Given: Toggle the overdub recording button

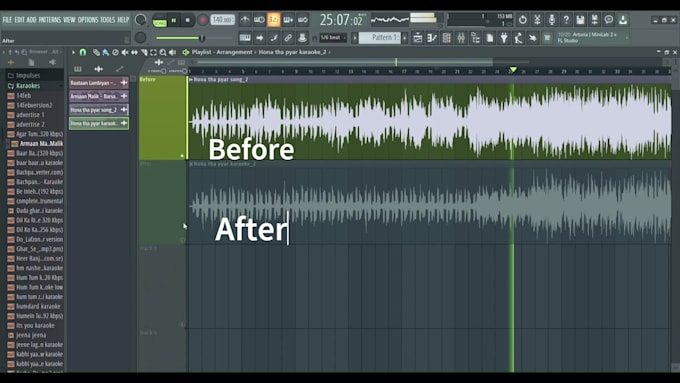Looking at the screenshot, I should point(288,20).
